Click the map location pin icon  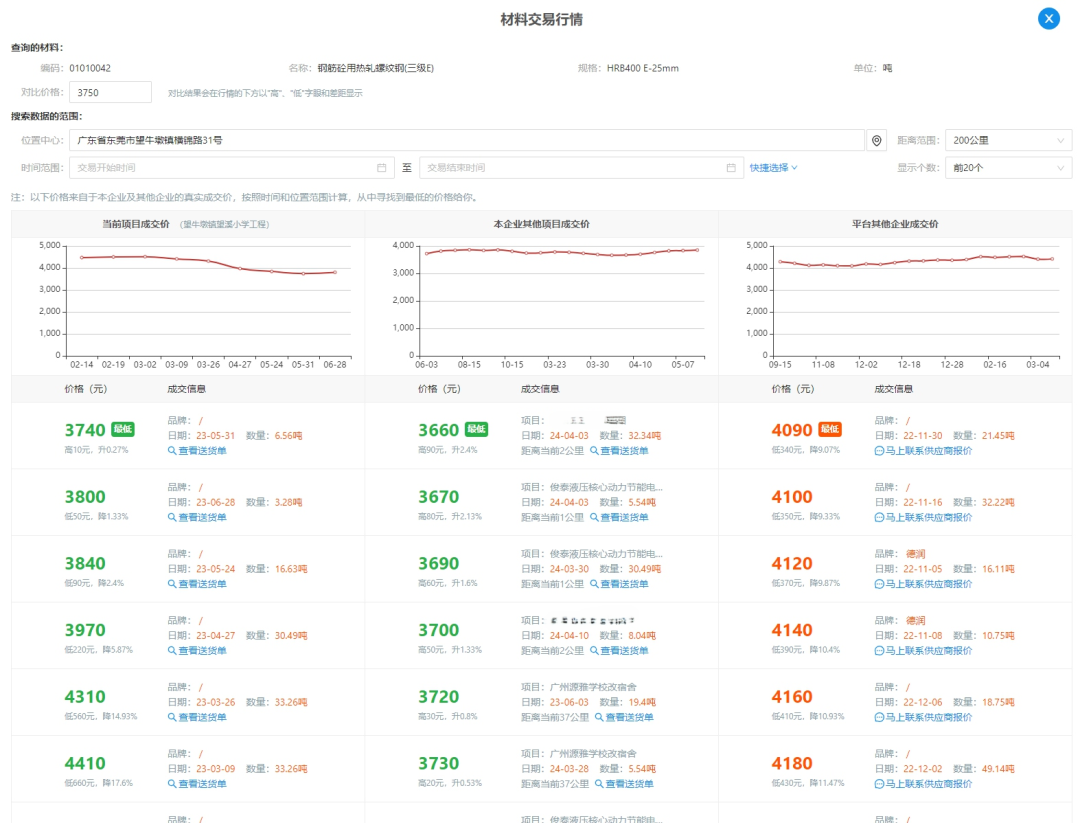coord(877,141)
